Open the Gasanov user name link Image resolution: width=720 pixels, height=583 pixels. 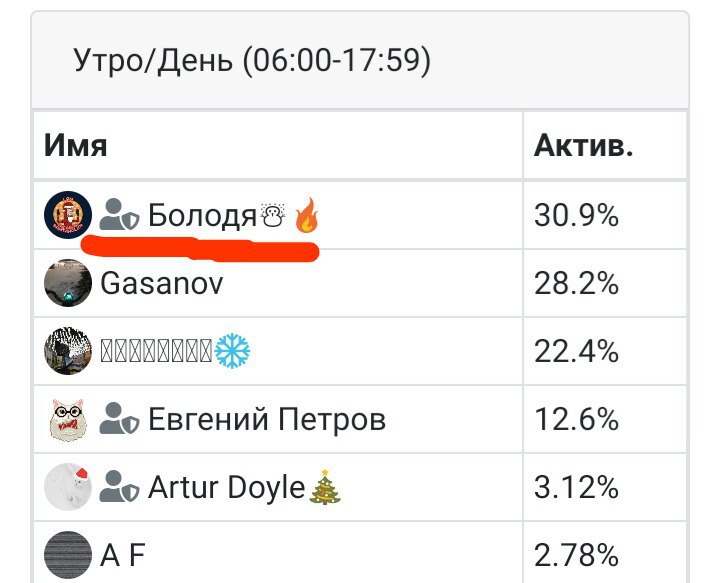pyautogui.click(x=162, y=283)
